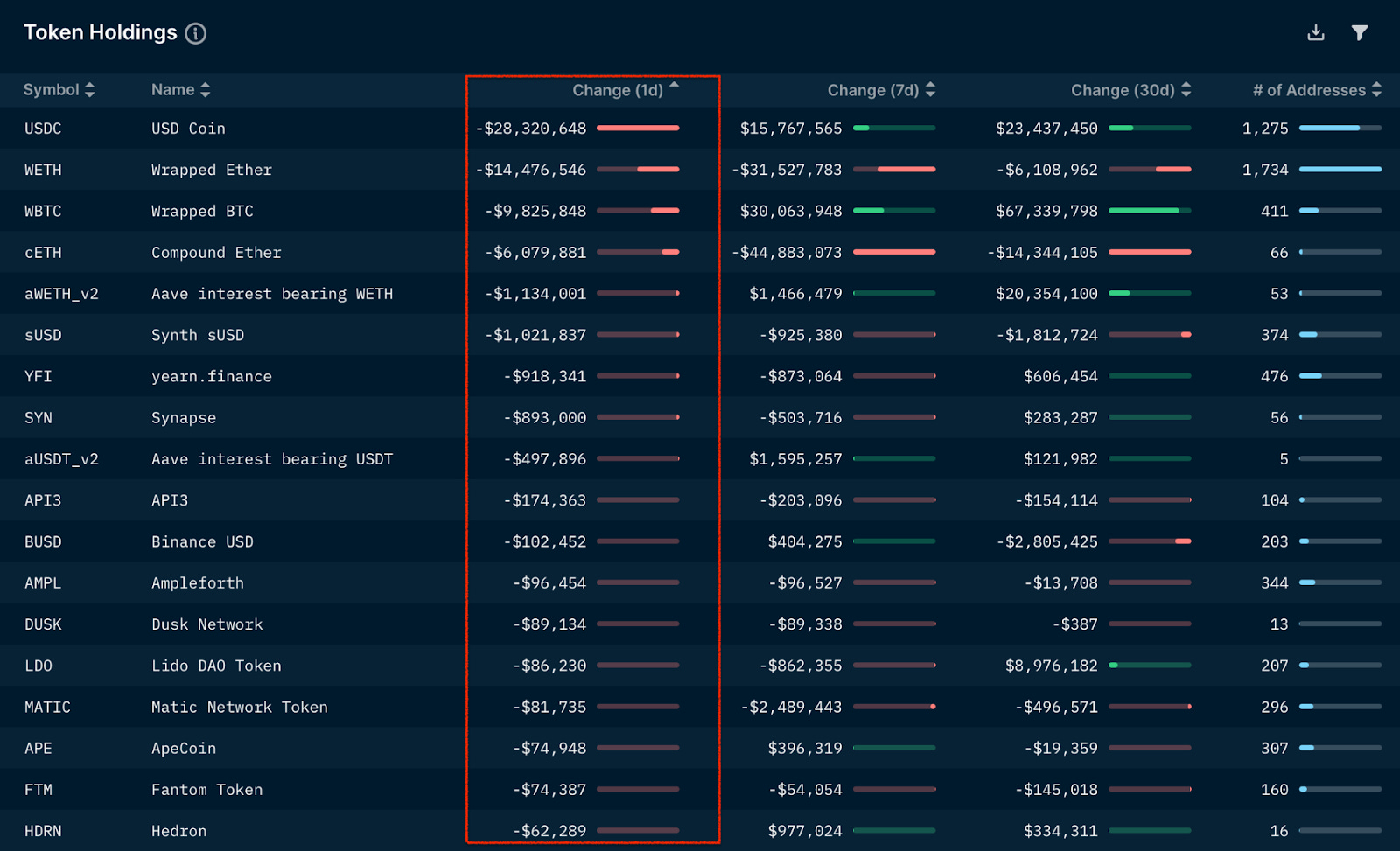Sort by Change (7d) arrows
Screen dimensions: 1400x851
pos(930,89)
